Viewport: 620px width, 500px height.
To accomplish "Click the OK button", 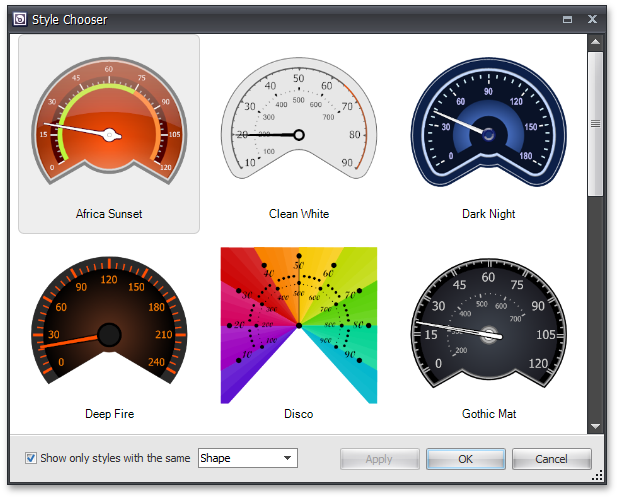I will [x=465, y=459].
